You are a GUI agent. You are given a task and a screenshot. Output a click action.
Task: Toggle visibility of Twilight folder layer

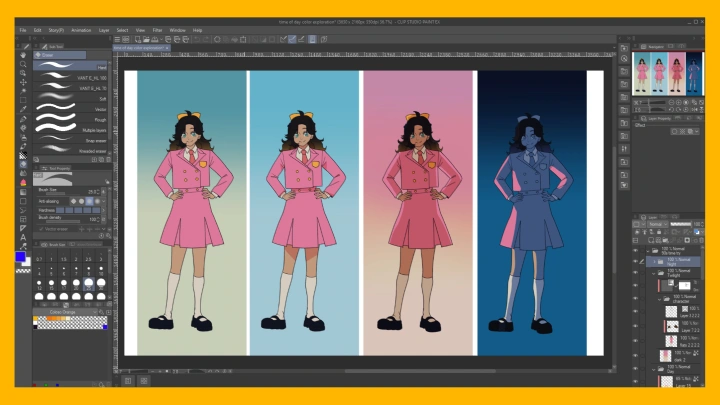[x=636, y=273]
